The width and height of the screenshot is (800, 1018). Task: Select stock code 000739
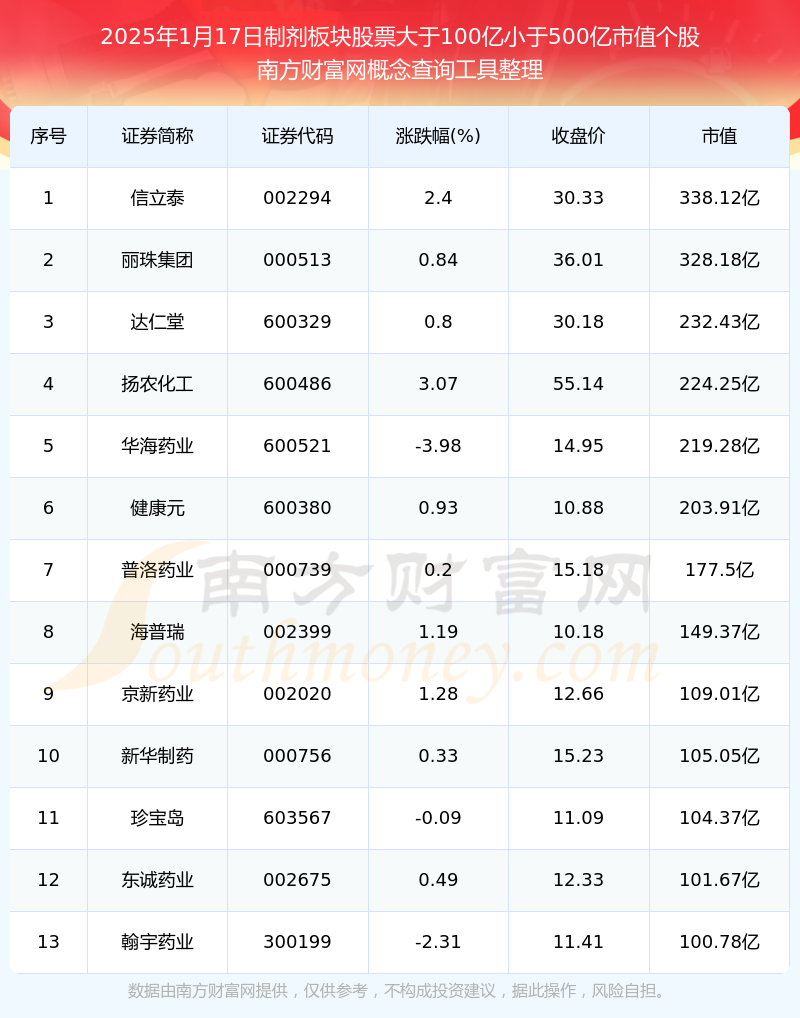click(x=297, y=570)
